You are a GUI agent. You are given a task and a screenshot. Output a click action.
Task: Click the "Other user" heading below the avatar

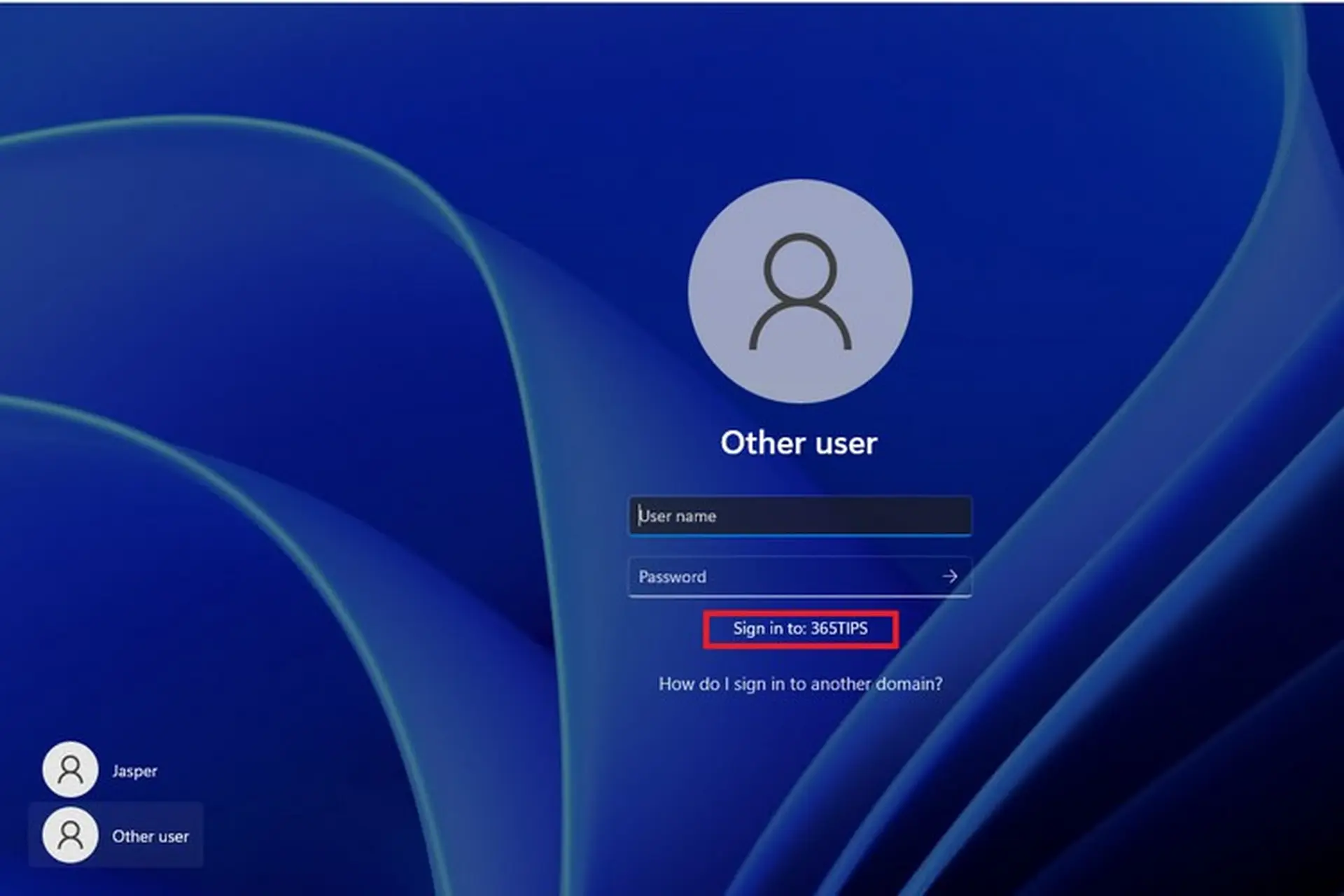799,442
